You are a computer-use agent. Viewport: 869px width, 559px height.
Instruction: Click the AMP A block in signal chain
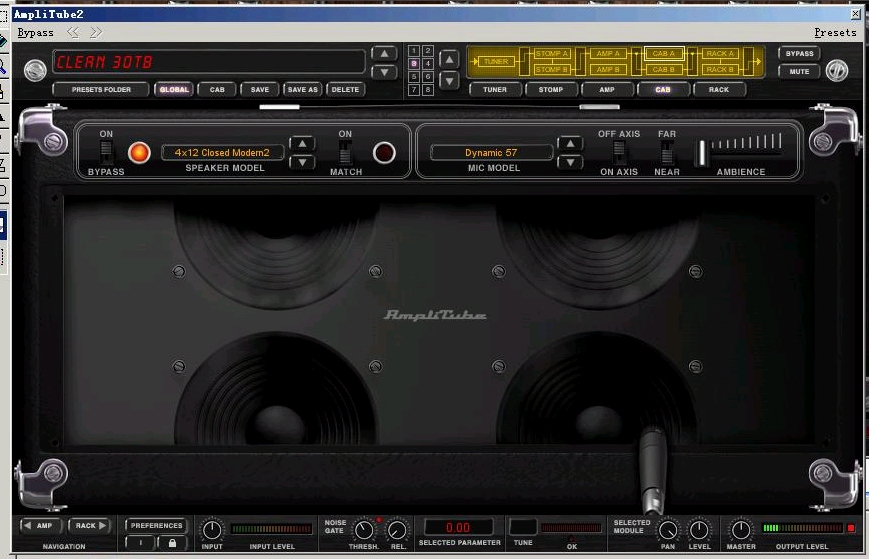(608, 54)
